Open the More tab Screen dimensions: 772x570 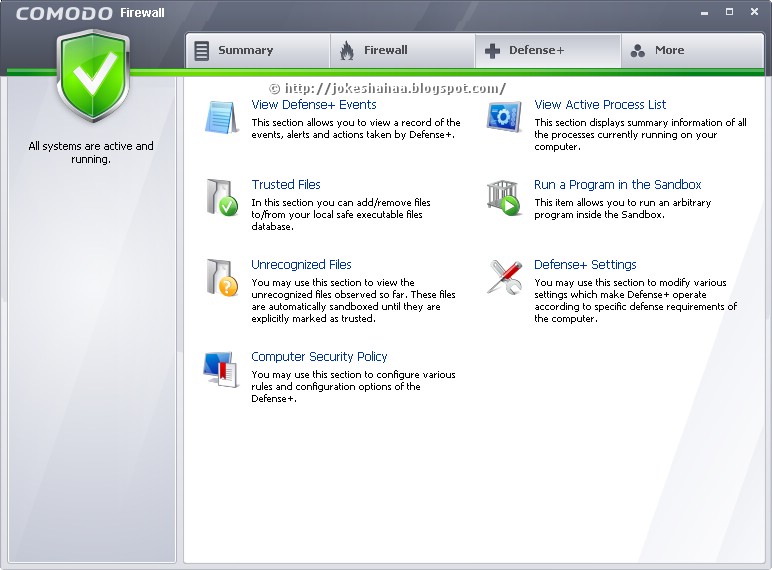692,50
